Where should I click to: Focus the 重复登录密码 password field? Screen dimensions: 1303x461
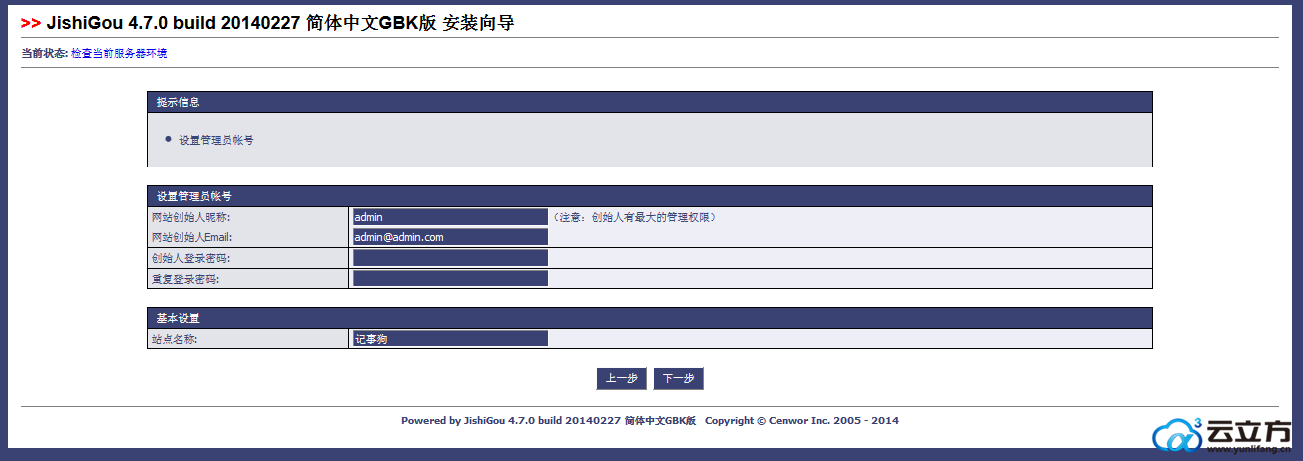[450, 278]
